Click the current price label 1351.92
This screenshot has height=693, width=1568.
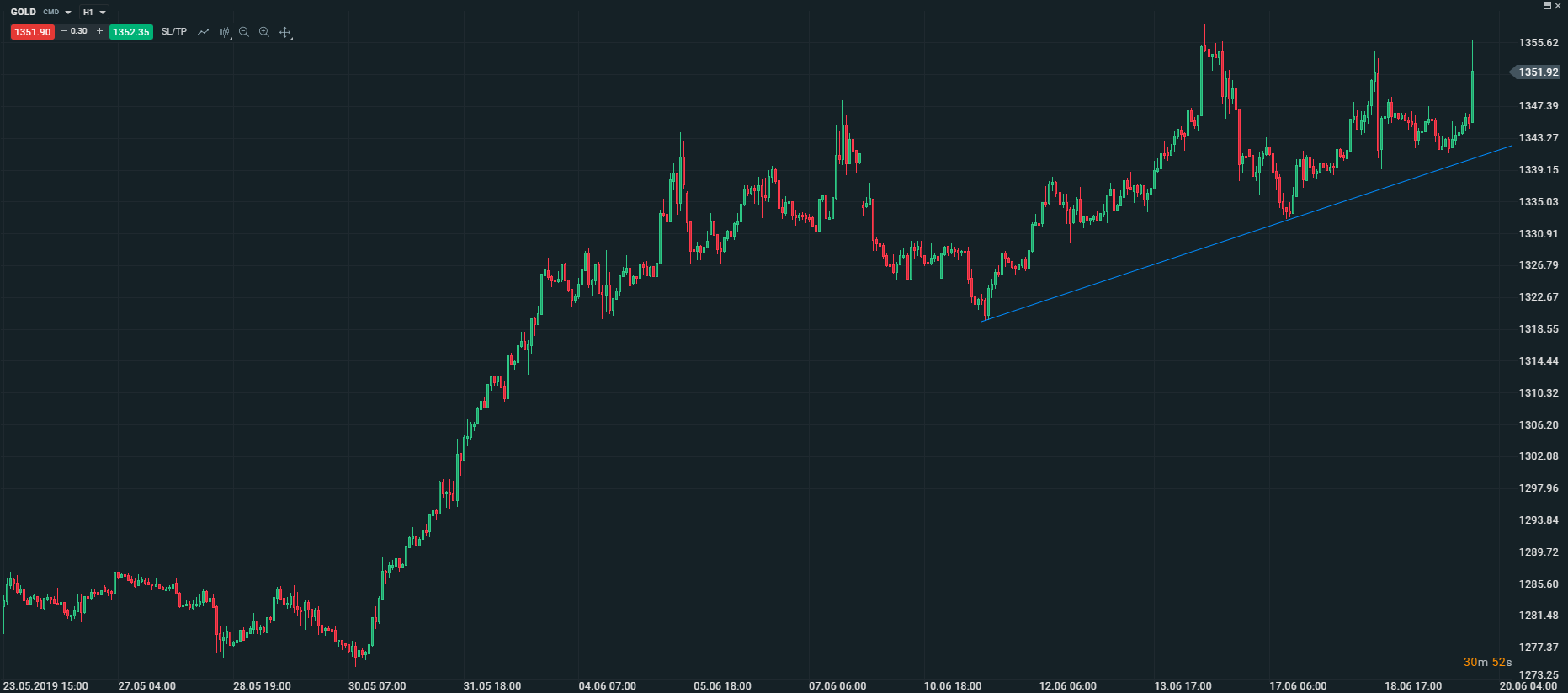1539,72
